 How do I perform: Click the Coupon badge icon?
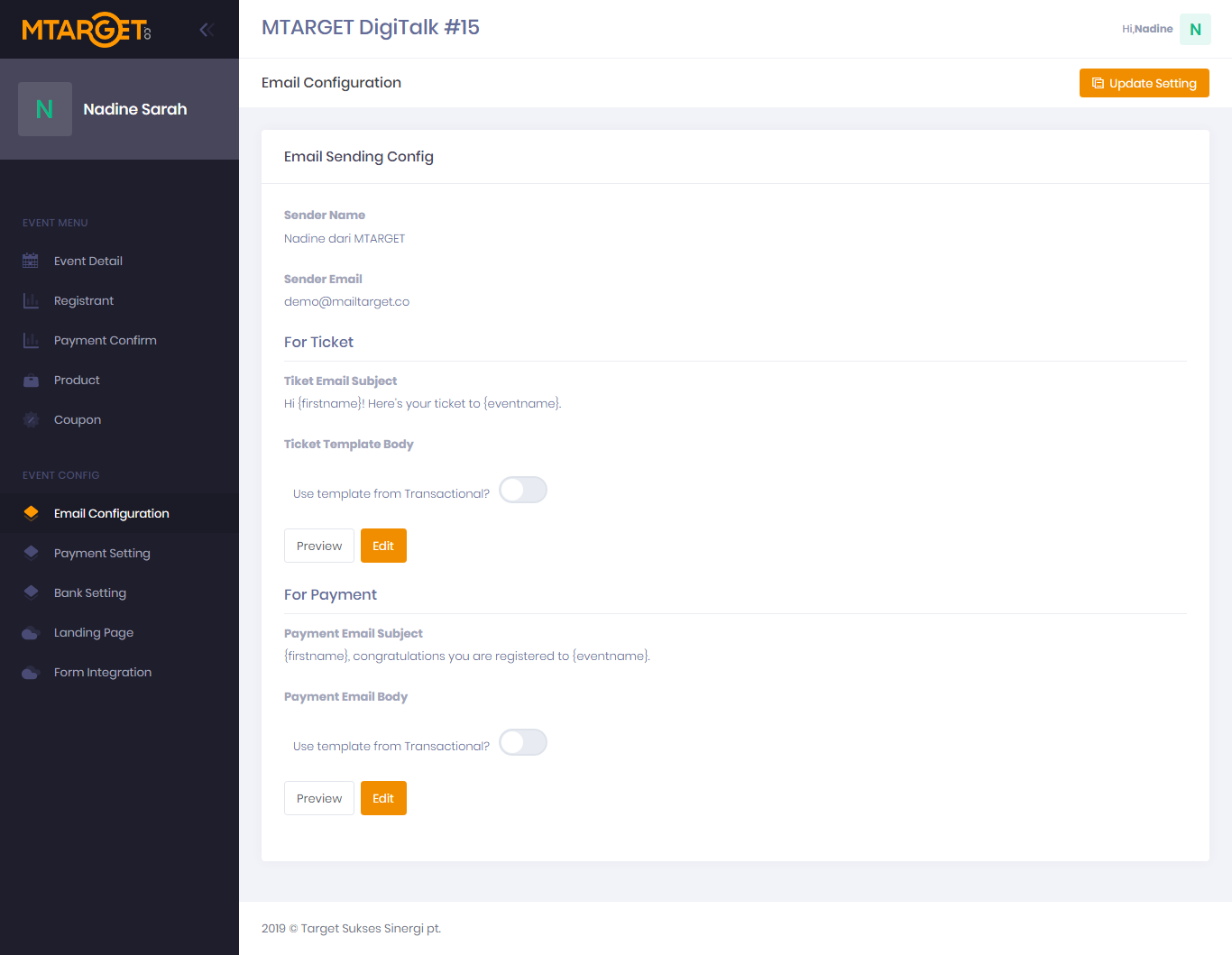pos(31,419)
